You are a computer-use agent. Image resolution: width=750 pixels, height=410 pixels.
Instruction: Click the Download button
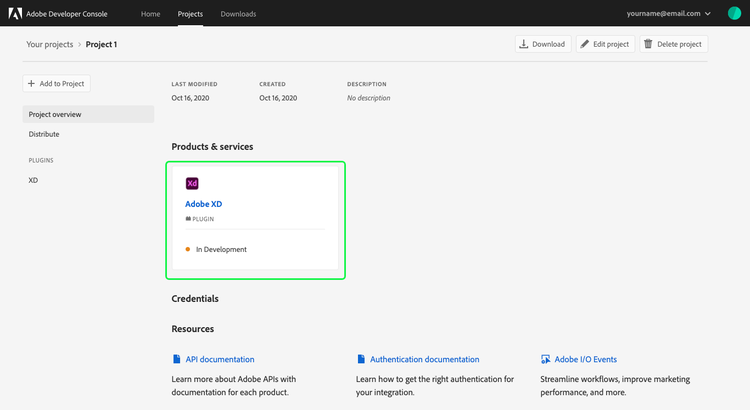pyautogui.click(x=543, y=44)
